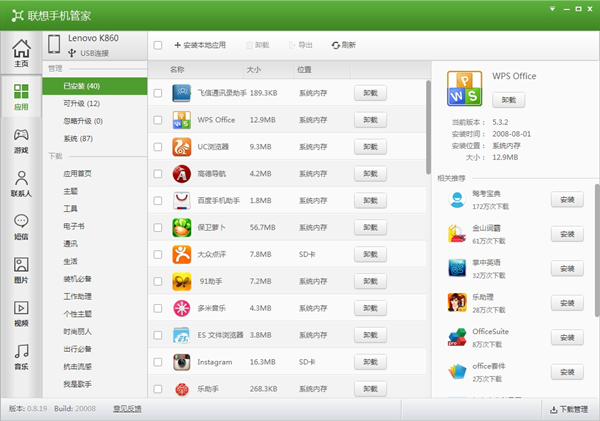Viewport: 600px width, 421px height.
Task: Click 卸载 button for 大众点评 row
Action: (x=370, y=254)
